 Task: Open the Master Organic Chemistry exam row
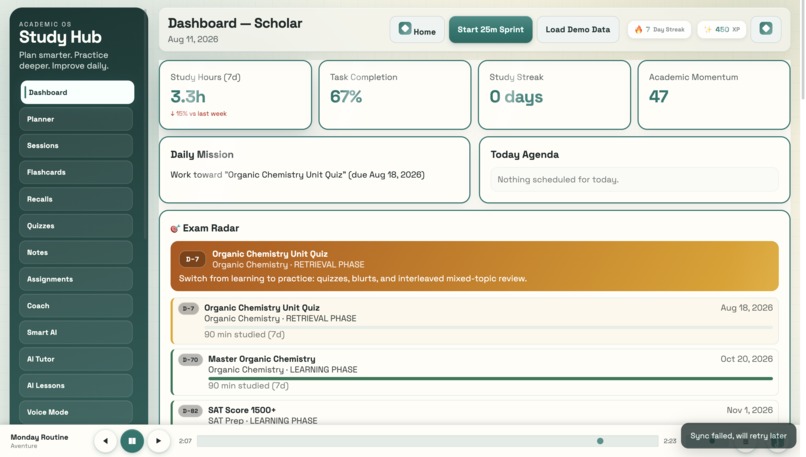(474, 372)
